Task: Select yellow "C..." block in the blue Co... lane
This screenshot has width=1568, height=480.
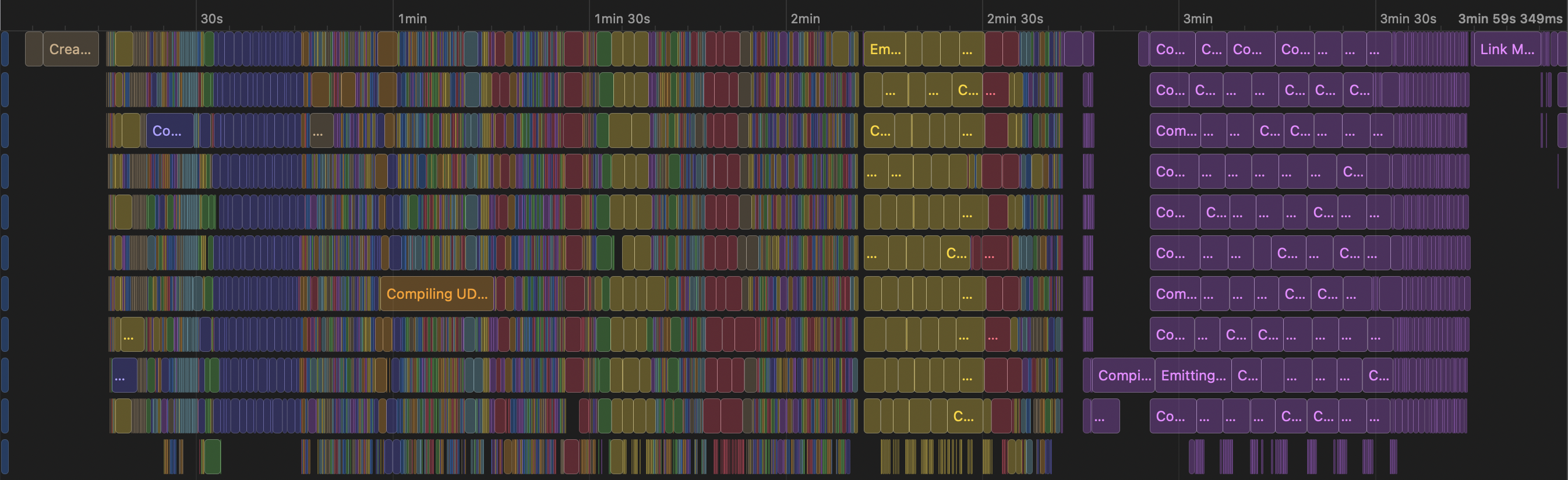Action: click(x=879, y=130)
